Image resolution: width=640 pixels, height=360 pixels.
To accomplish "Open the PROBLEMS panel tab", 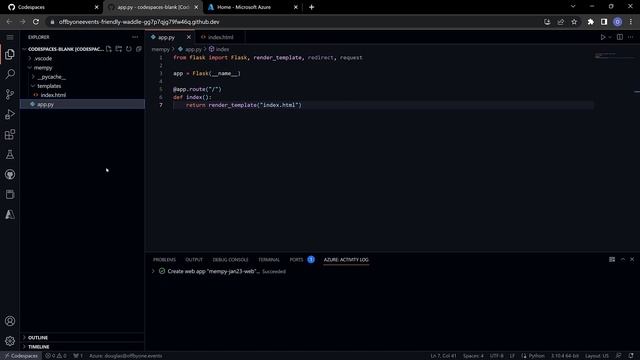I will 164,260.
